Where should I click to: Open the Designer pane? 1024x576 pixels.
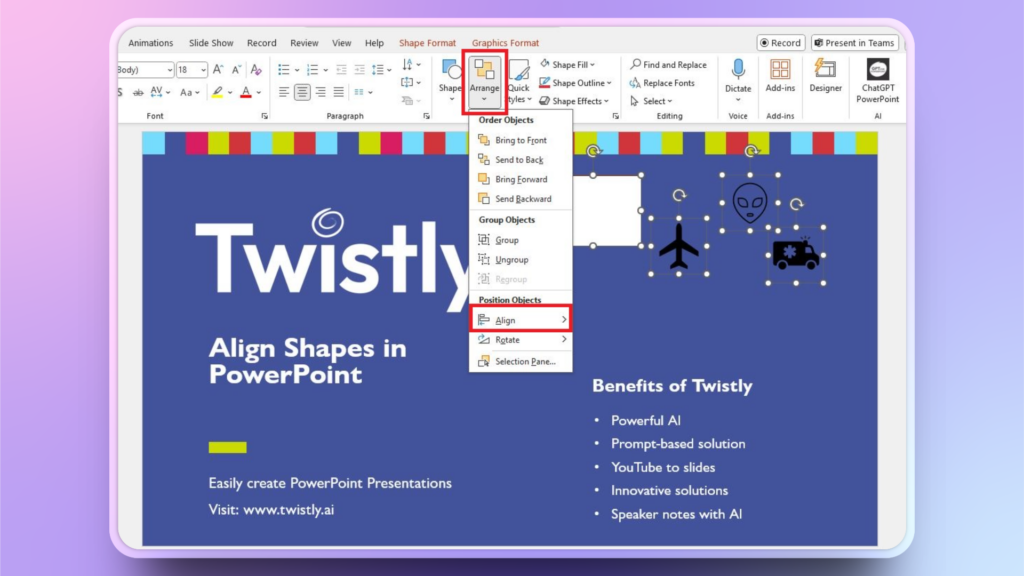[825, 76]
